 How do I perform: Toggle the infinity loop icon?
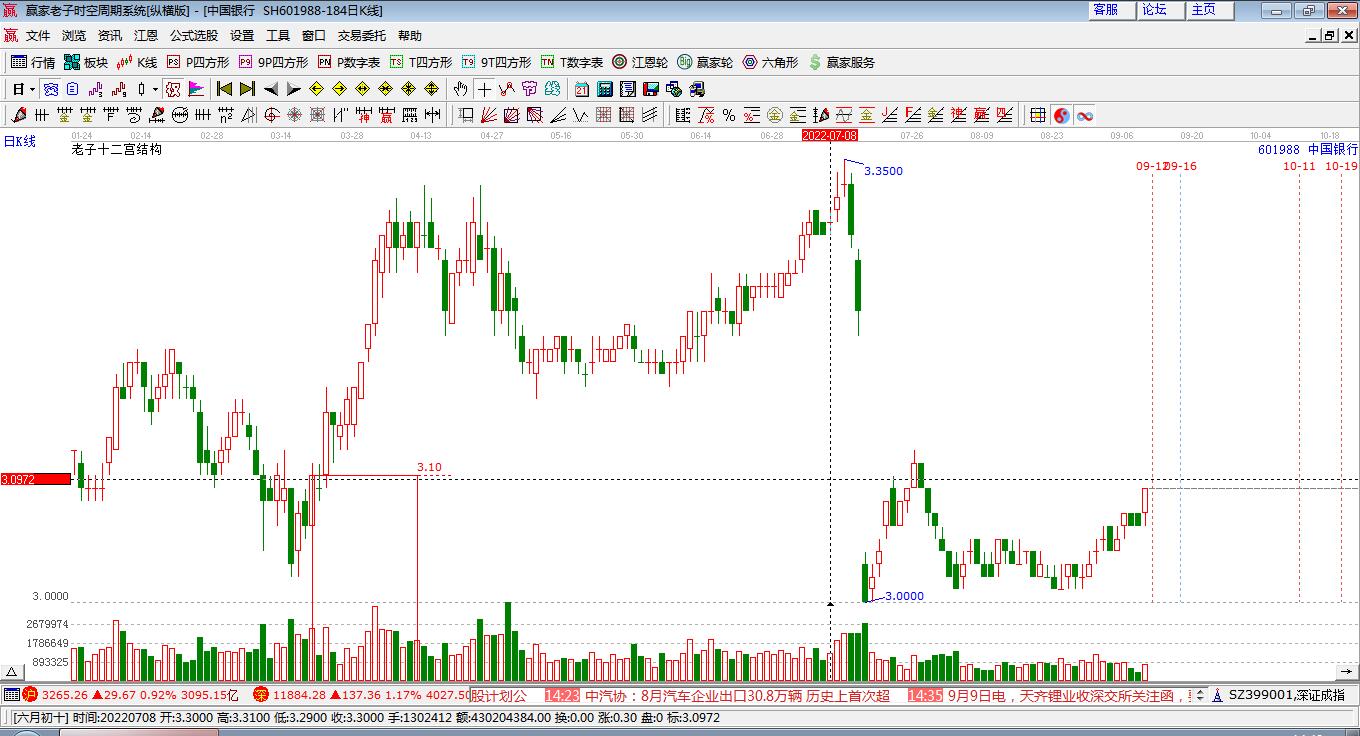[1085, 115]
